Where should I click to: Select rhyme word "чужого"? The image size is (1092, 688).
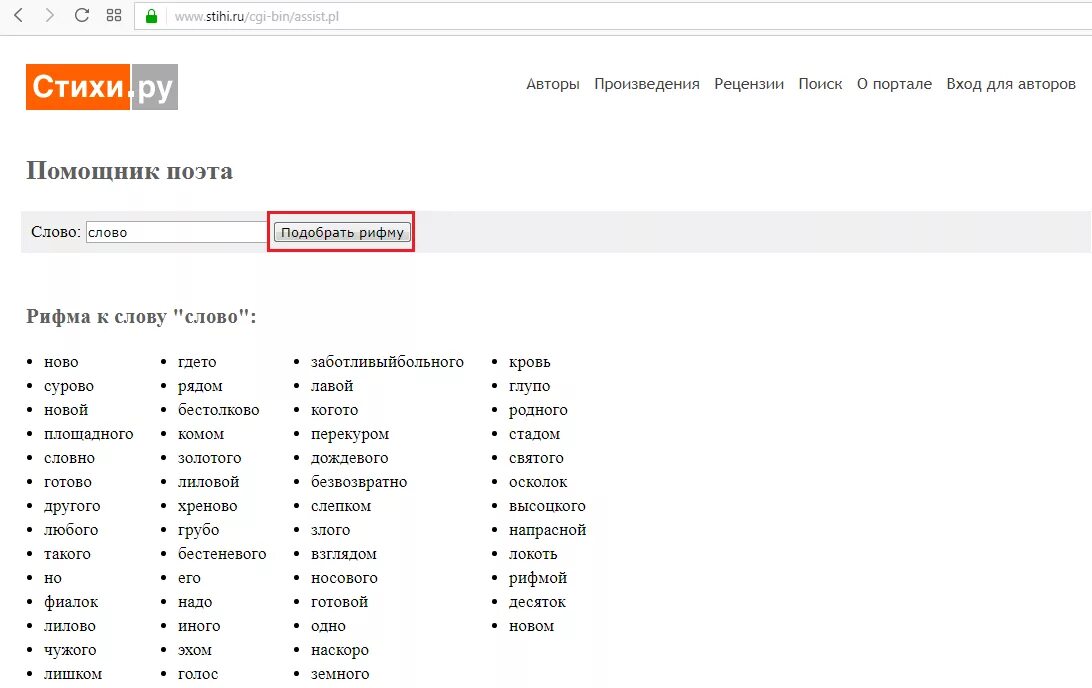(x=70, y=650)
